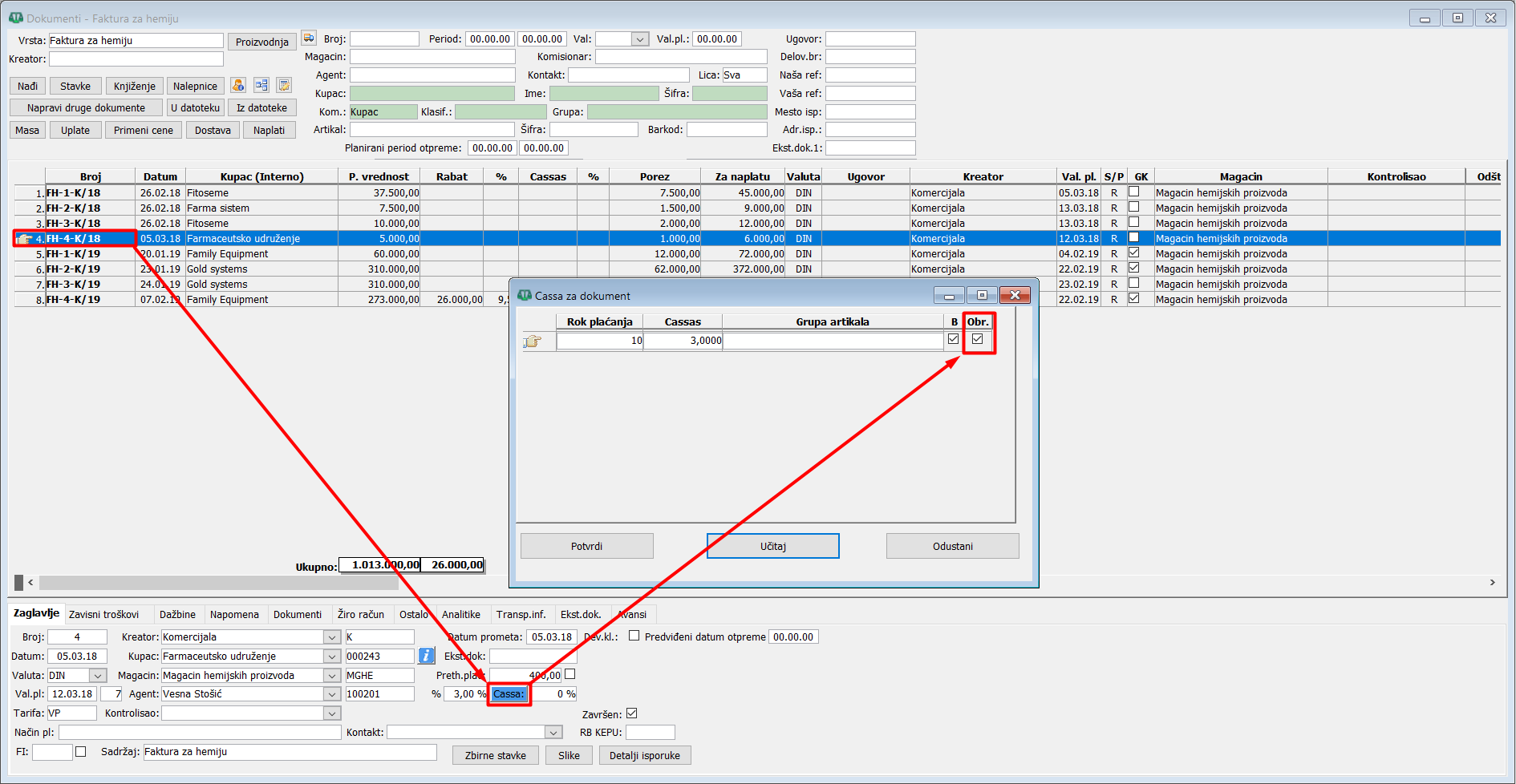
Task: Toggle the checkbox beside Preth.plać. amount
Action: pos(570,674)
